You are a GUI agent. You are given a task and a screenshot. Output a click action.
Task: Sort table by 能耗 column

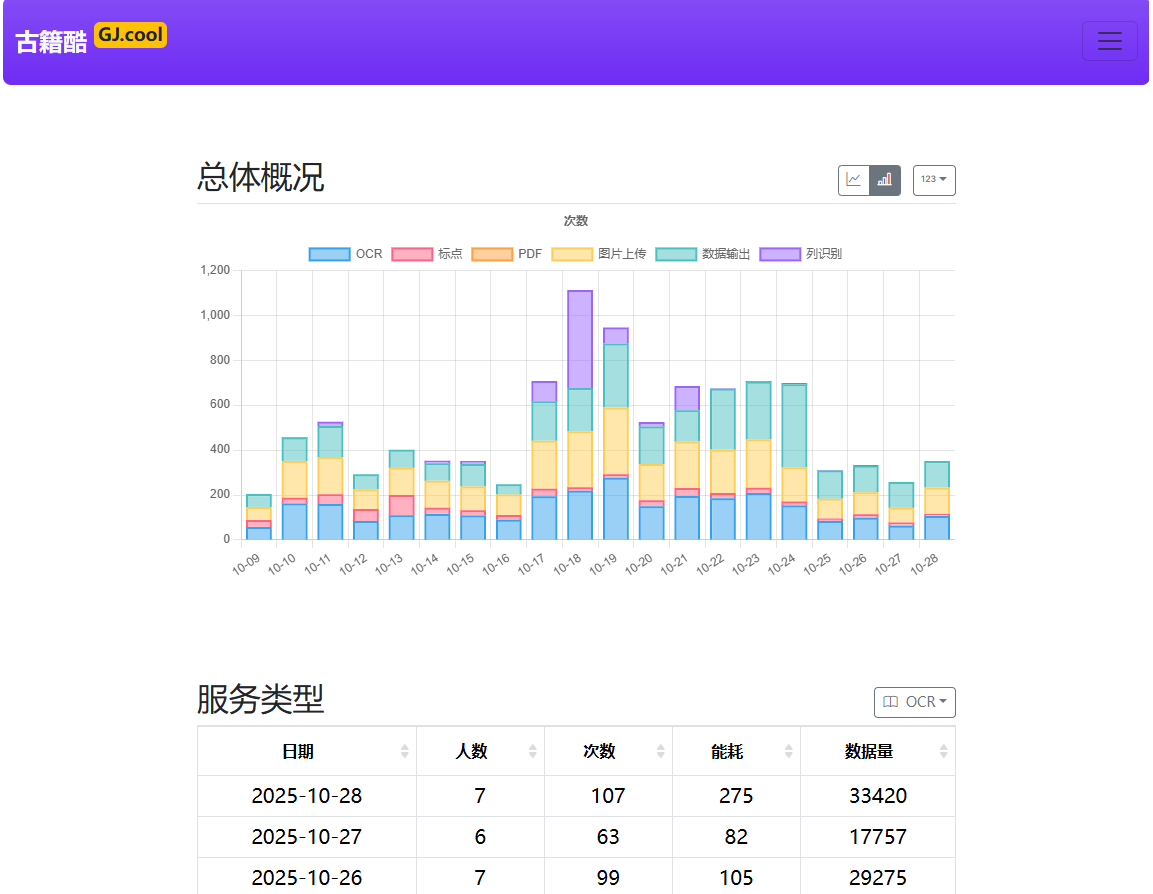(736, 751)
